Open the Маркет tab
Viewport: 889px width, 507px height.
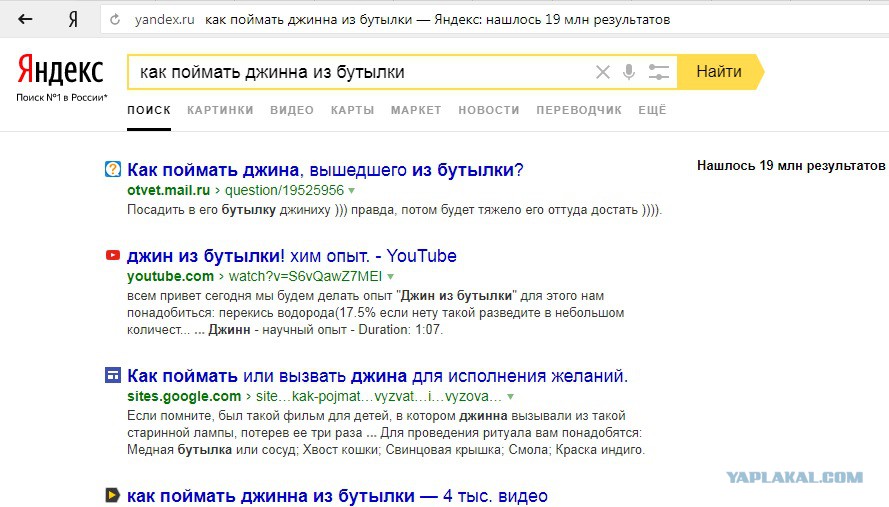point(416,110)
